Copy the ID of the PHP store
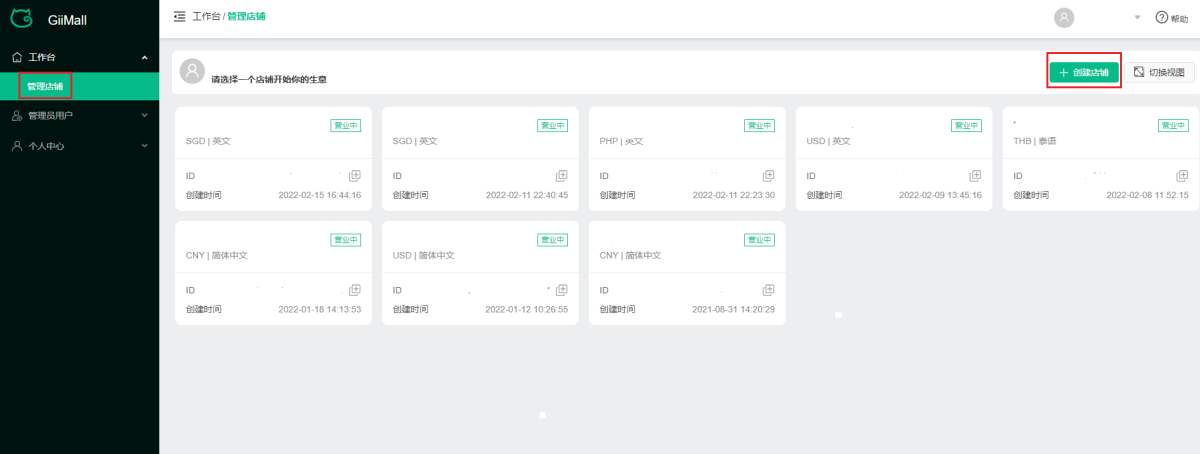1200x454 pixels. tap(768, 176)
